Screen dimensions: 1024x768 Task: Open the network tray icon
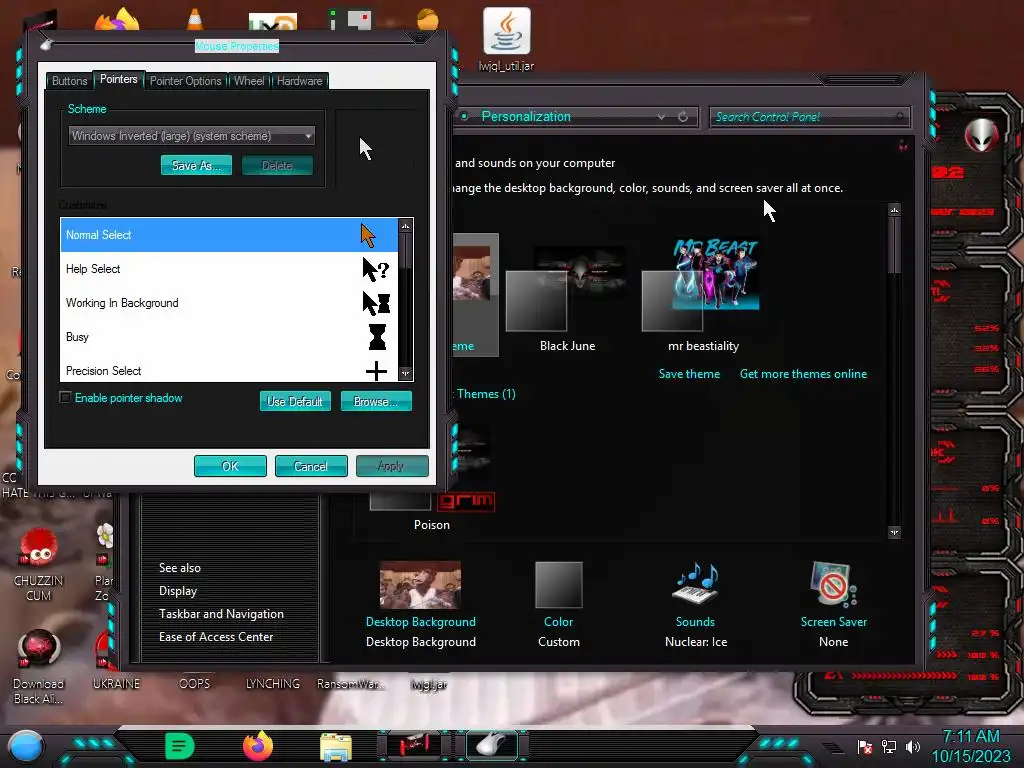pos(889,746)
